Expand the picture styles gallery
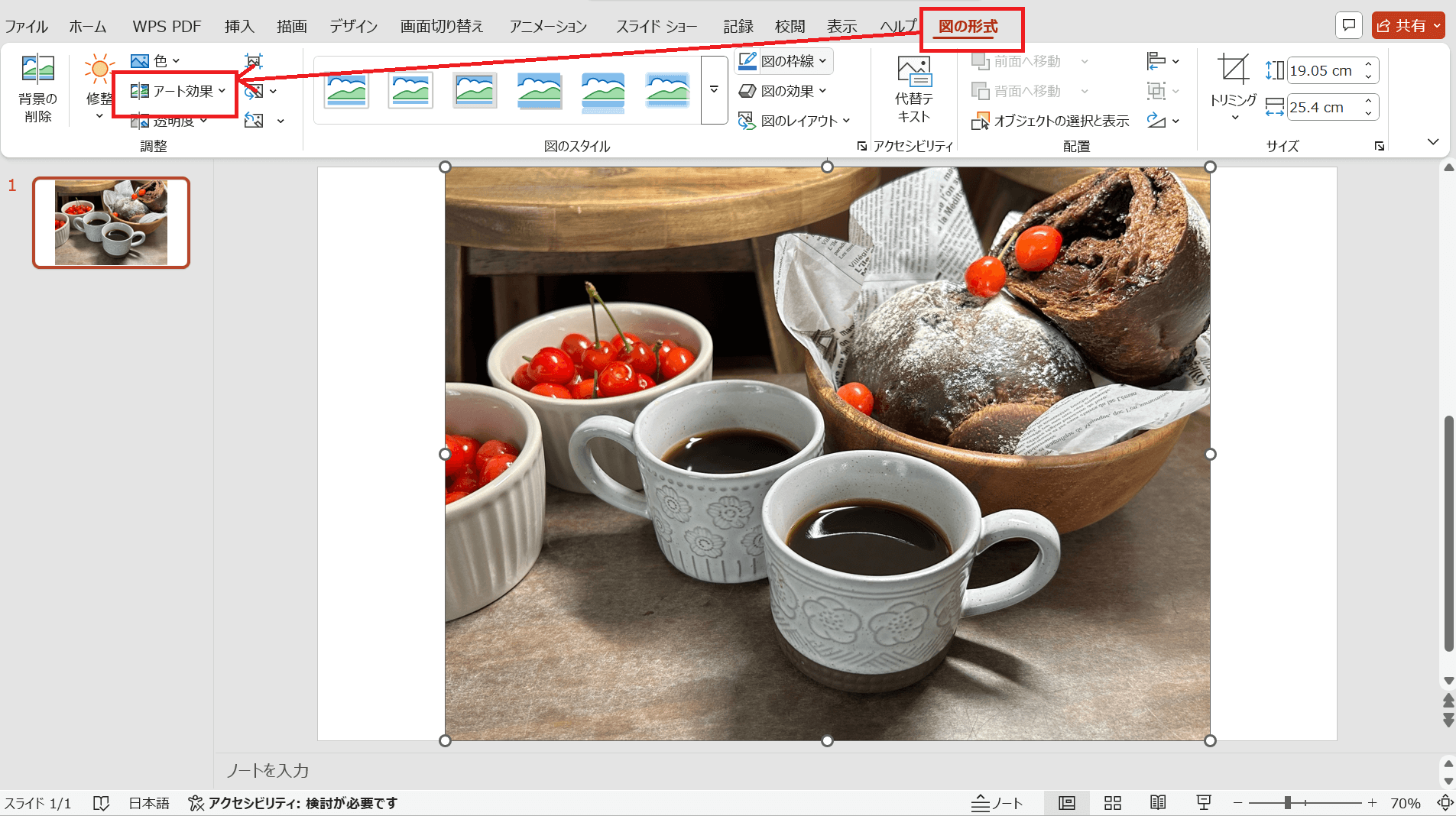 click(x=714, y=90)
